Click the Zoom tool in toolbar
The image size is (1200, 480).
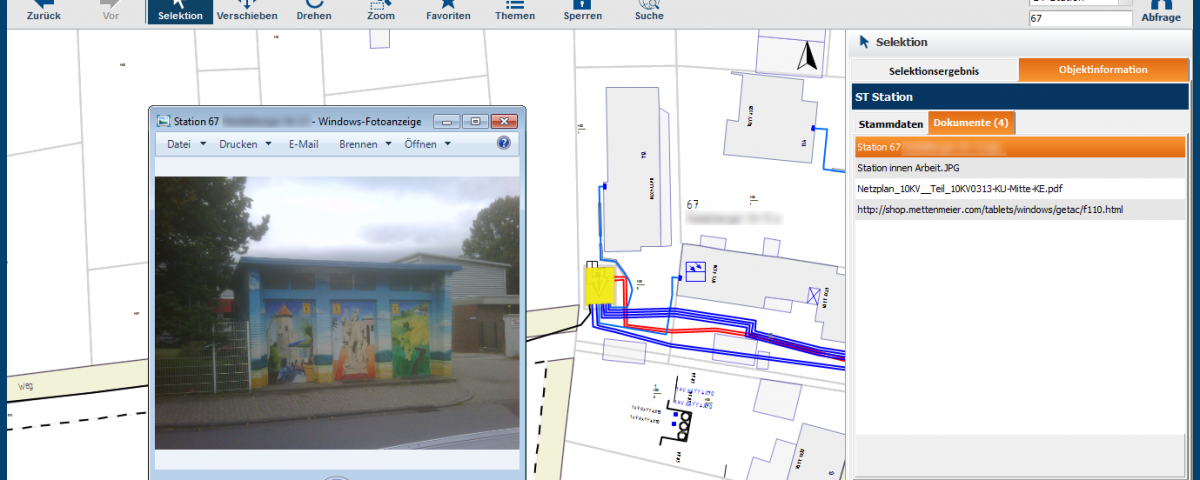(381, 11)
